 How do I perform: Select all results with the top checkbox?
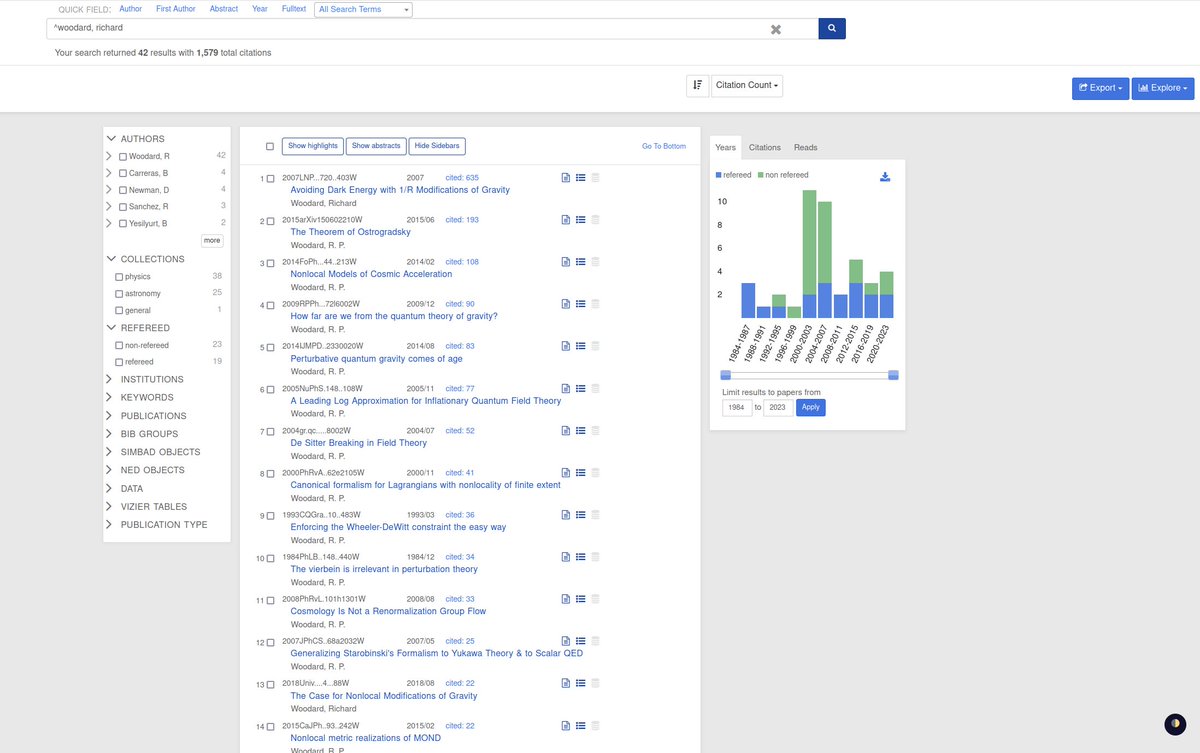click(270, 146)
